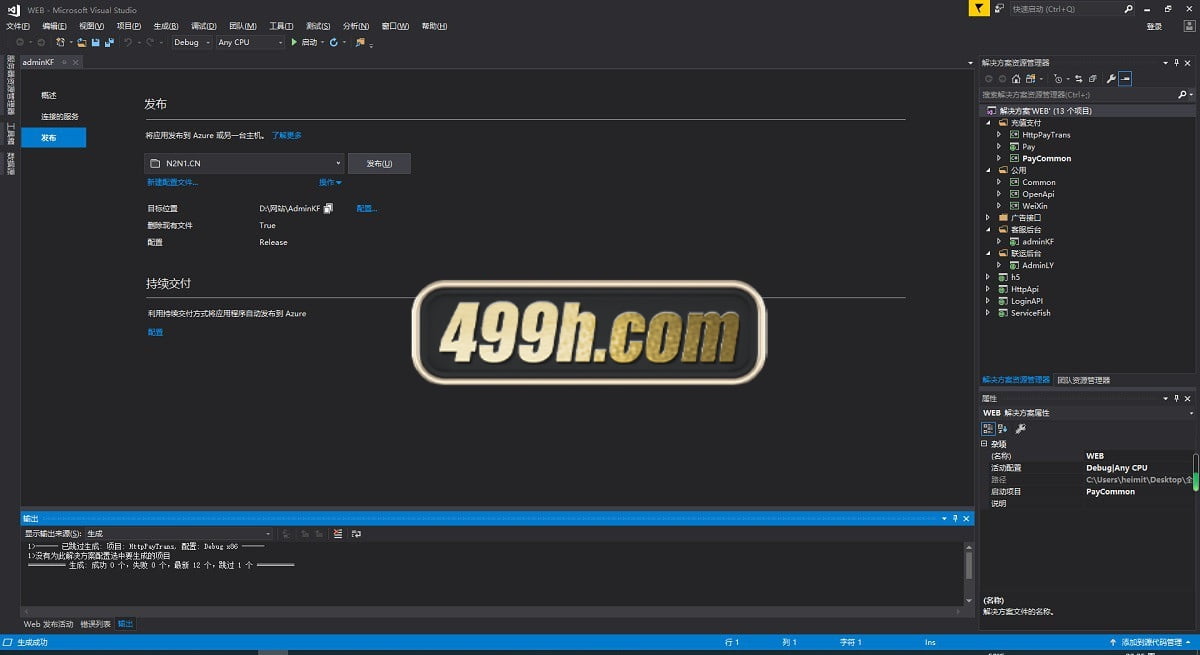This screenshot has height=655, width=1200.
Task: Click the 新建配置文件... link
Action: (172, 182)
